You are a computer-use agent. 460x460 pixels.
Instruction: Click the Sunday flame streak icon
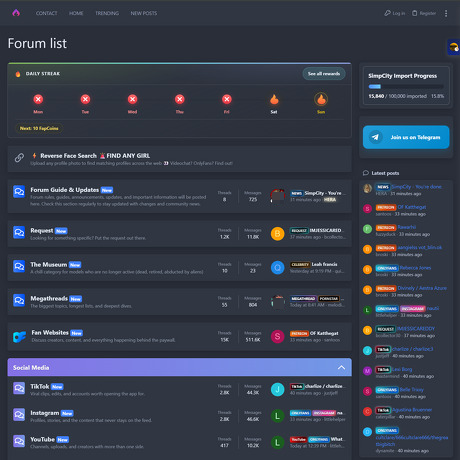click(x=321, y=99)
